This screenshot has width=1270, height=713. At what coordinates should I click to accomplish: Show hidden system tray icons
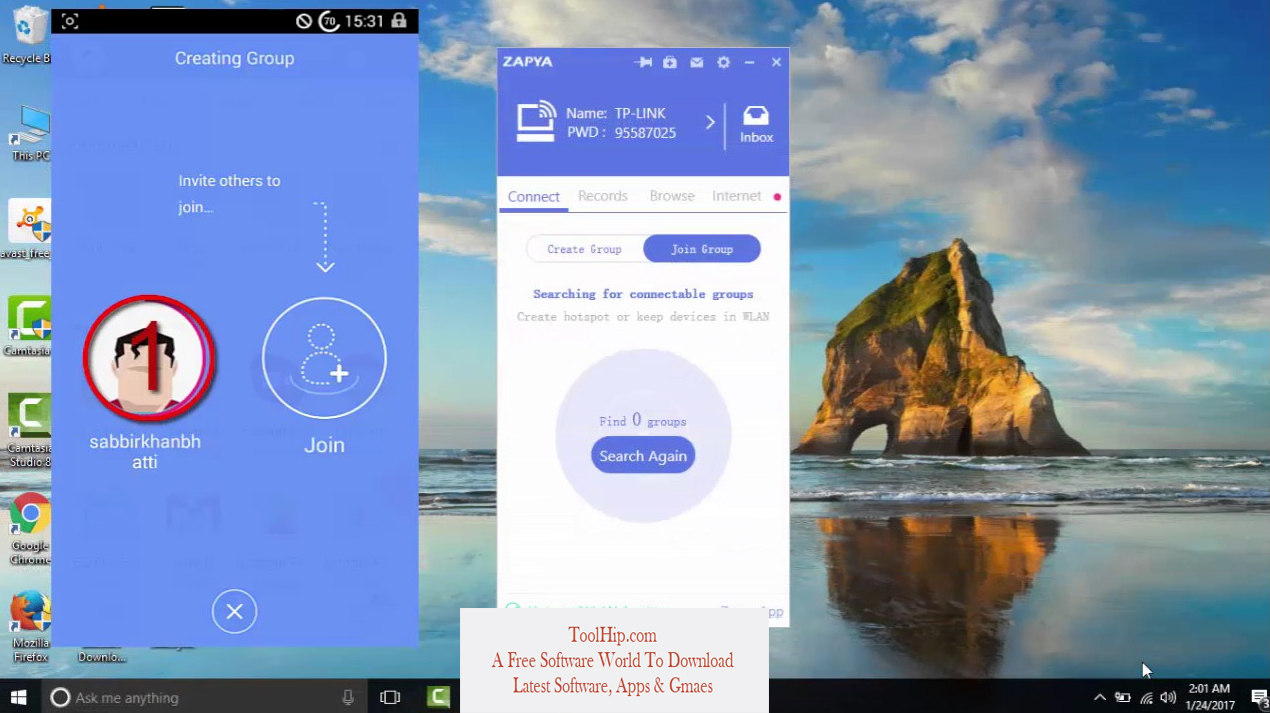[1100, 697]
